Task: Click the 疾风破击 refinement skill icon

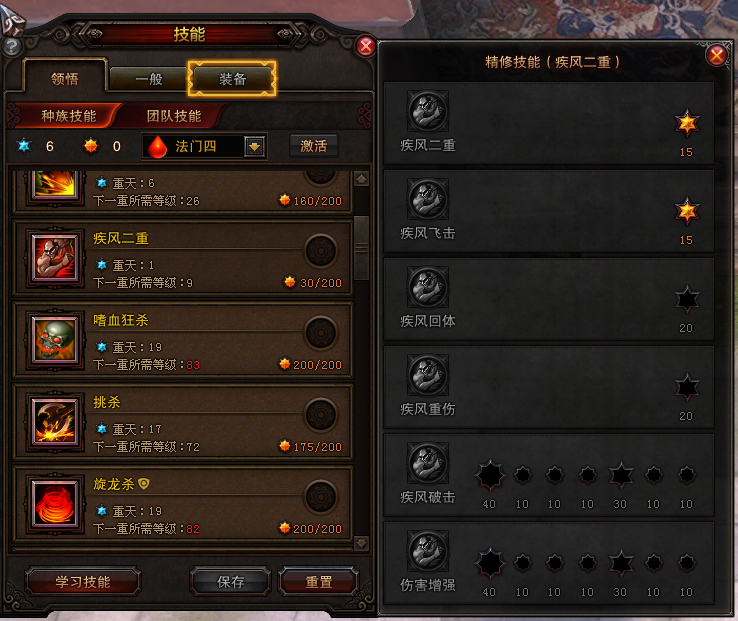Action: pos(428,463)
